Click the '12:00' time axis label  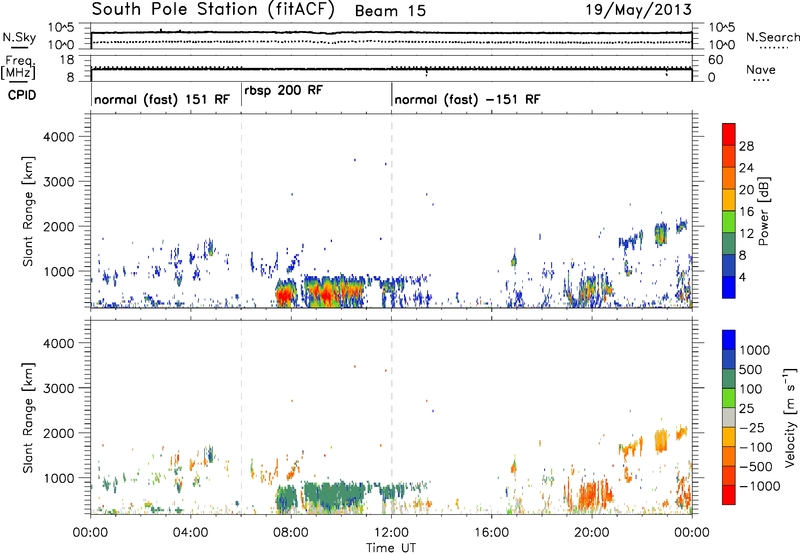(x=391, y=533)
